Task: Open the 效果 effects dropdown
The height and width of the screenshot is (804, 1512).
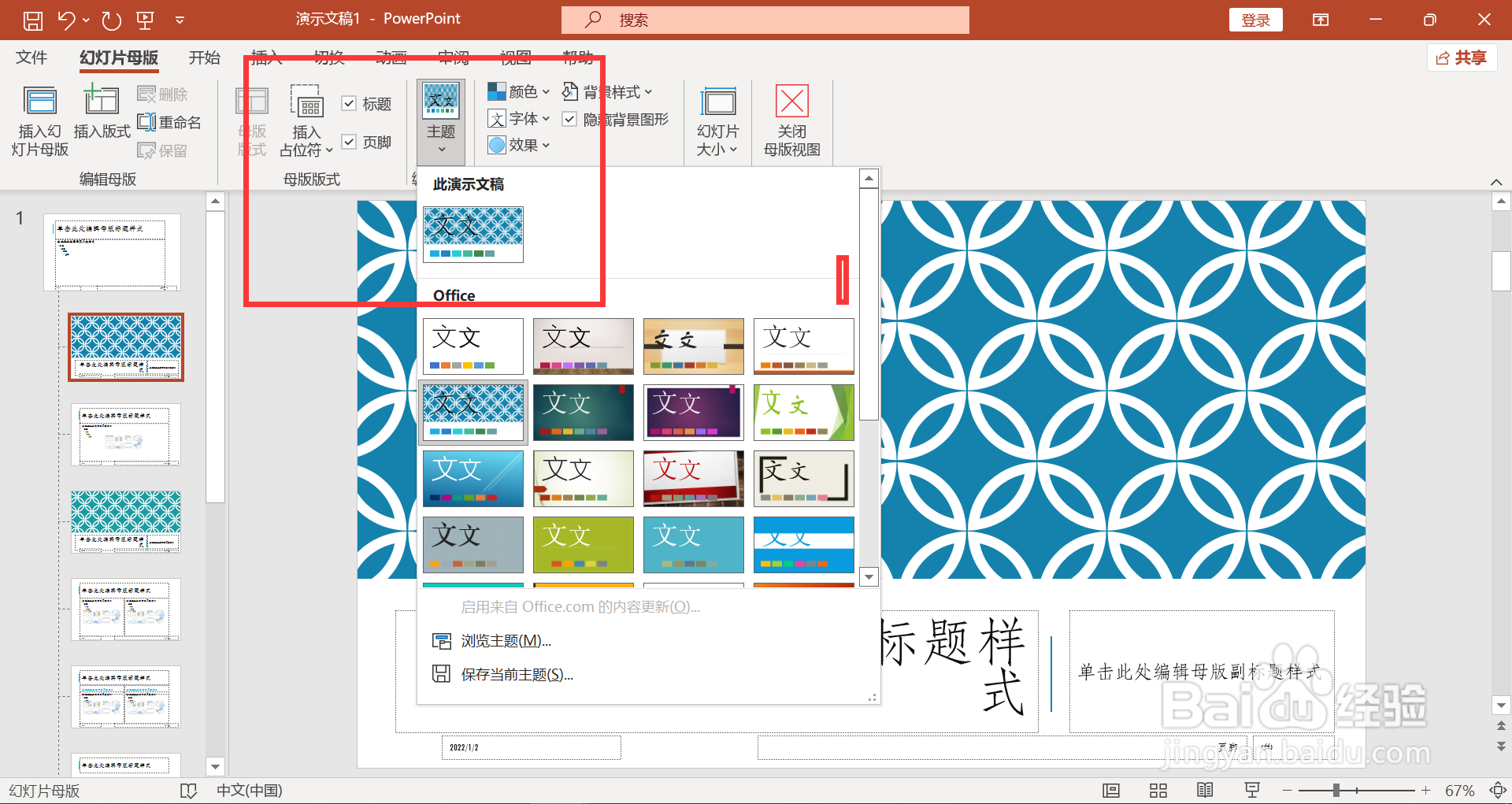Action: tap(518, 146)
